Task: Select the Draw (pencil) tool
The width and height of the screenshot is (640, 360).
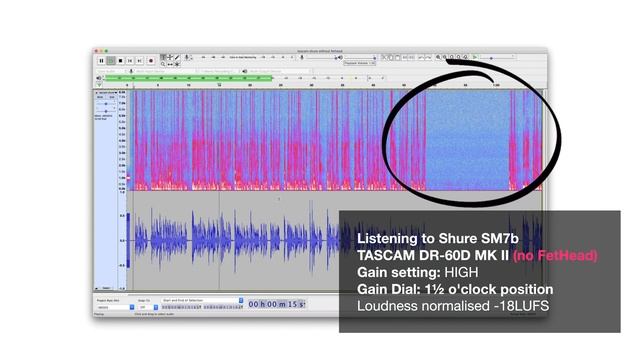Action: click(x=177, y=58)
